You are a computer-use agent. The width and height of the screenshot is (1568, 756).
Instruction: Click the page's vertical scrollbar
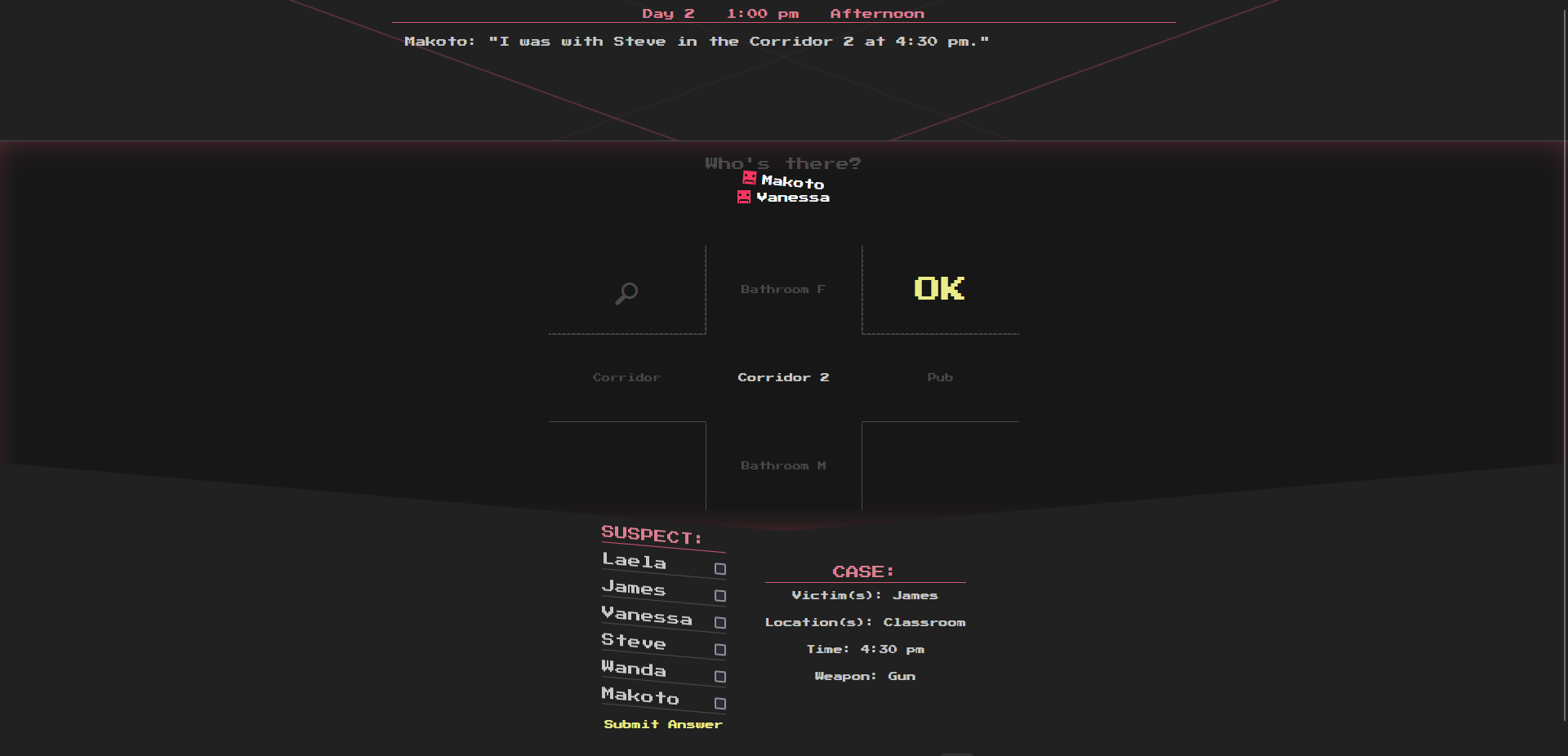pos(1564,359)
